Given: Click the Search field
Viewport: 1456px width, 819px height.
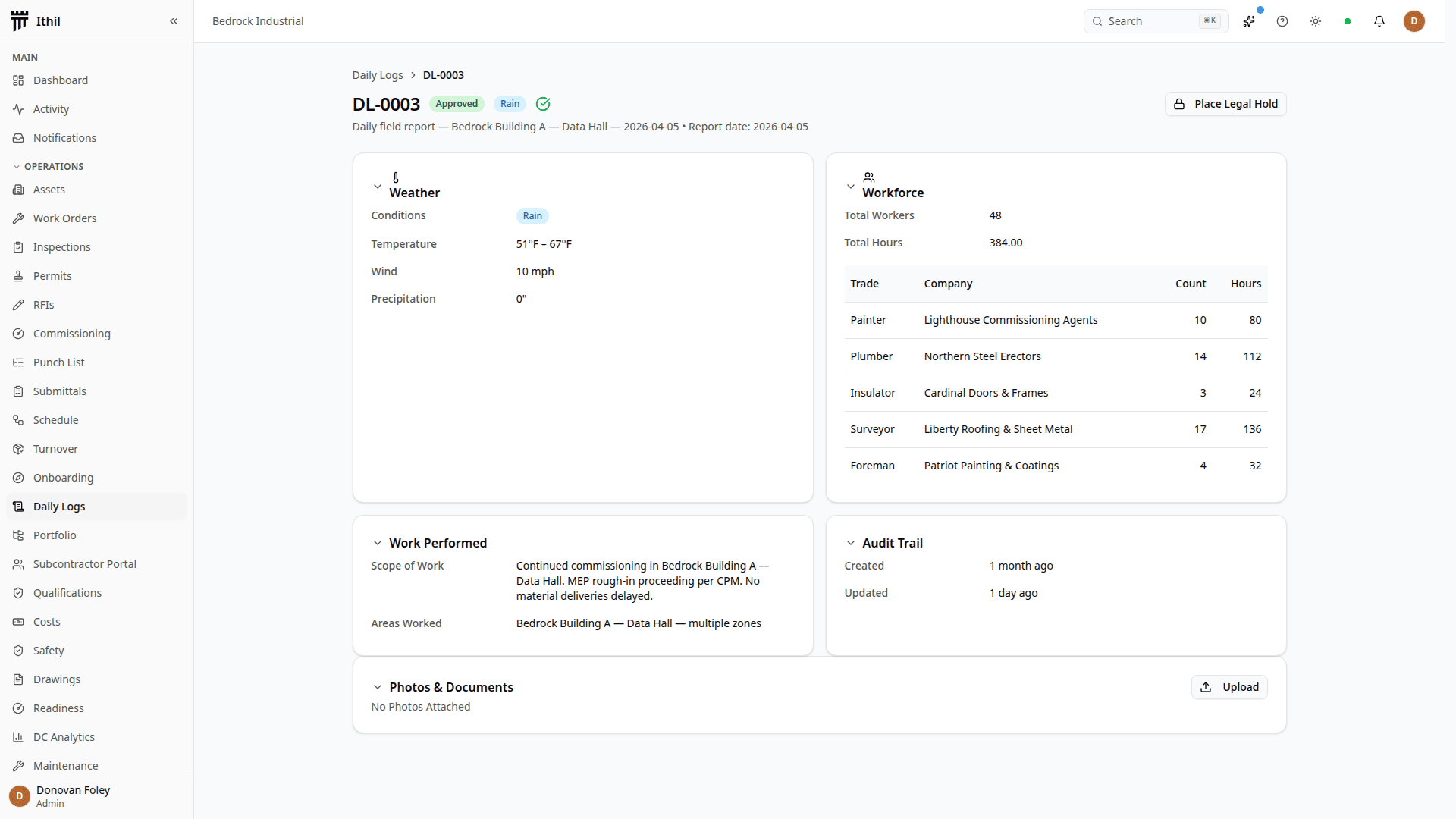Looking at the screenshot, I should pos(1156,21).
